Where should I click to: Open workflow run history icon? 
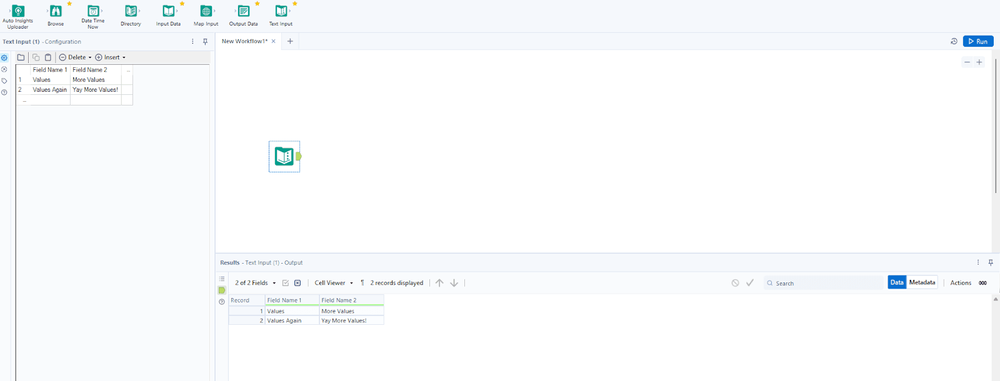click(953, 41)
